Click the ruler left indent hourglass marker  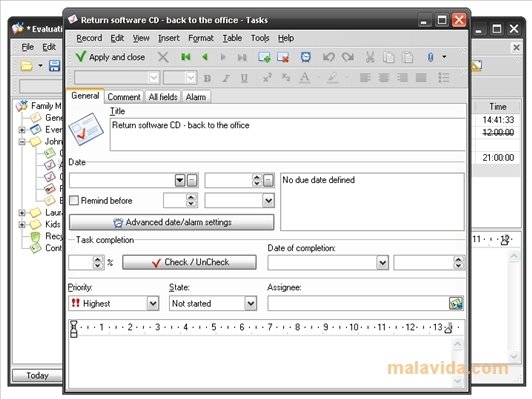pos(74,329)
